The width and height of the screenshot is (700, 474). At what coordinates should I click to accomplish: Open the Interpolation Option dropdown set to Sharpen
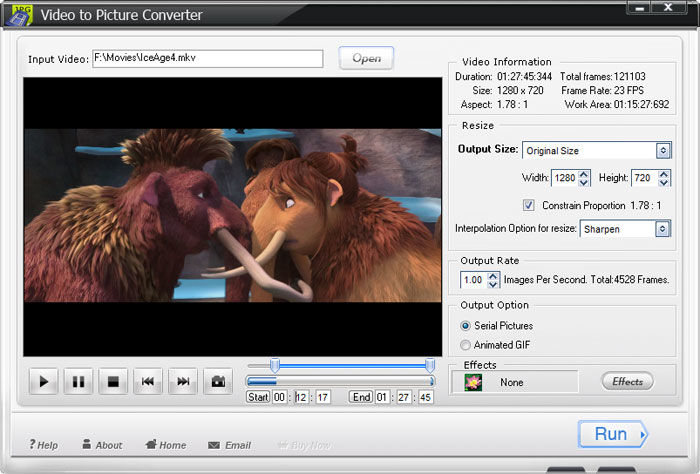click(662, 229)
